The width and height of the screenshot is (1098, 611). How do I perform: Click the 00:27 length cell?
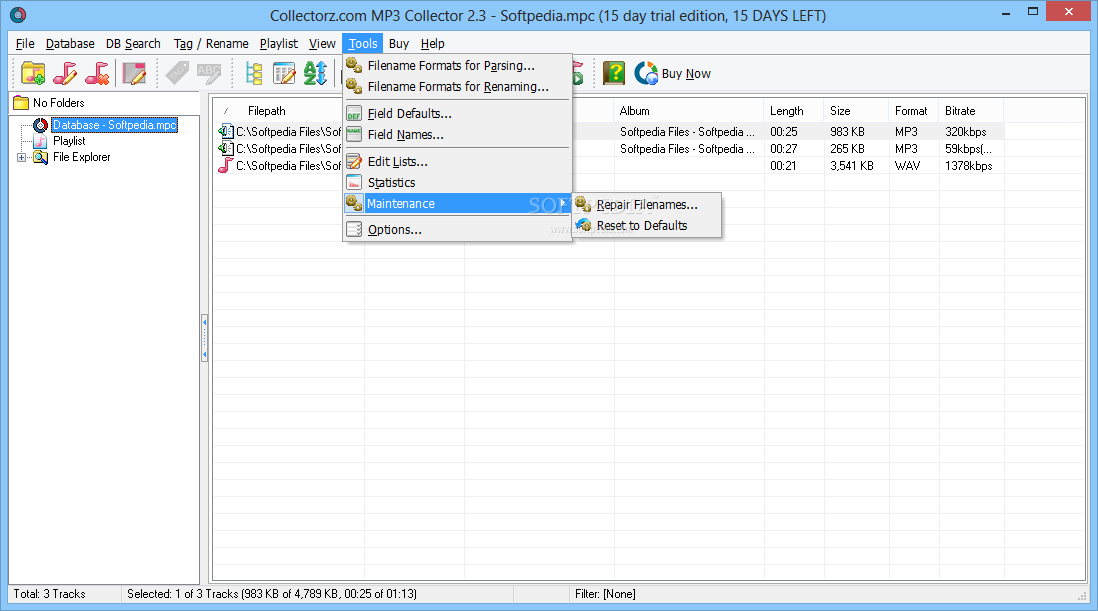784,149
